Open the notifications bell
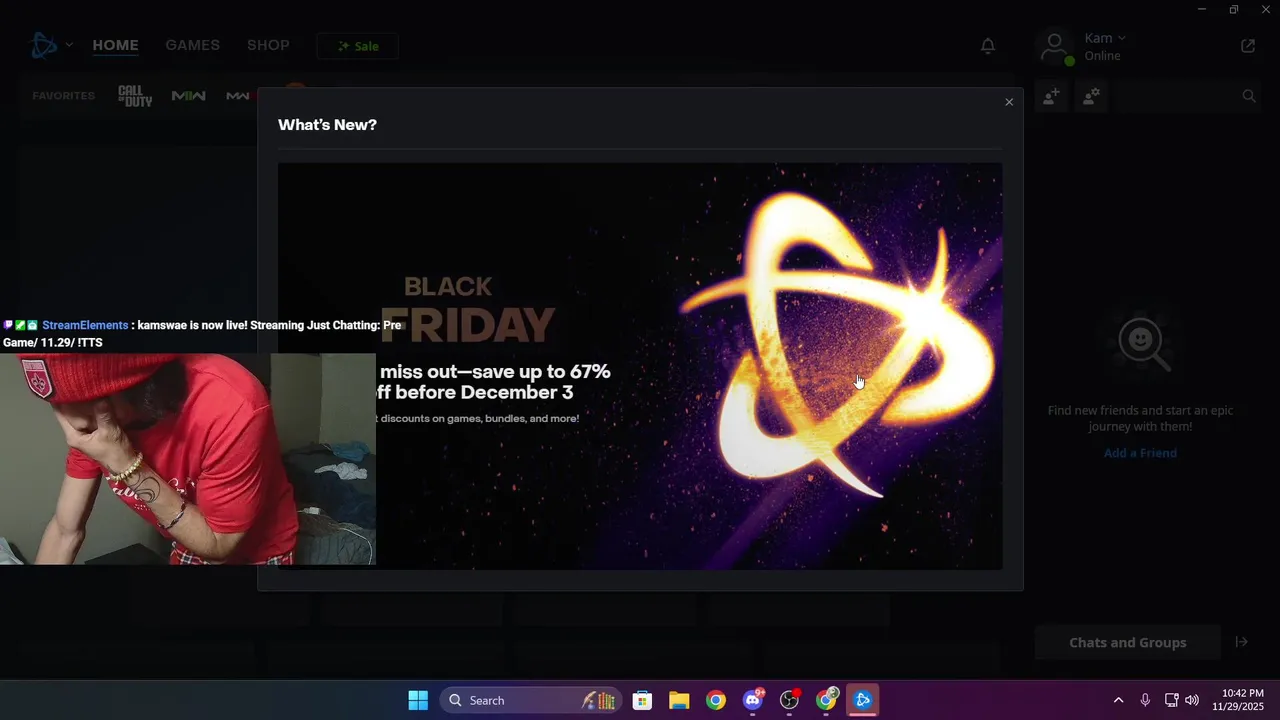Viewport: 1280px width, 720px height. [988, 46]
